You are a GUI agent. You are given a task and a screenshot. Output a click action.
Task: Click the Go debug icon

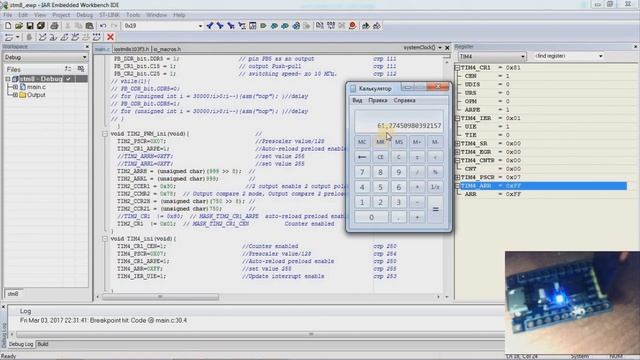[97, 37]
